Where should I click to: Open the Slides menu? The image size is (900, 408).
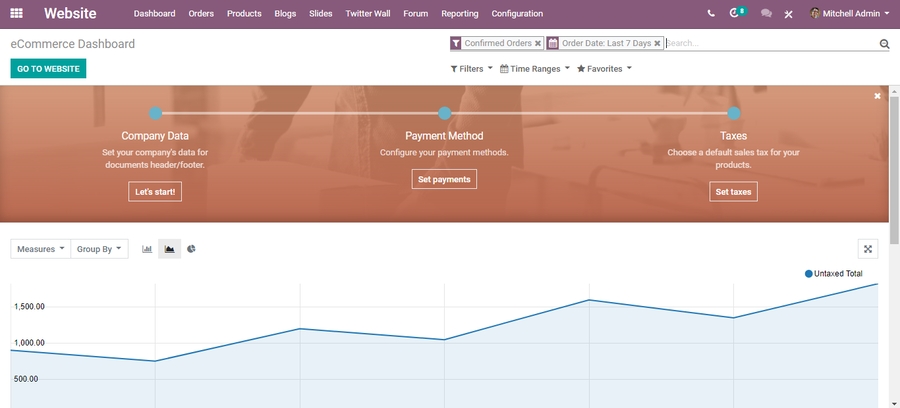320,13
